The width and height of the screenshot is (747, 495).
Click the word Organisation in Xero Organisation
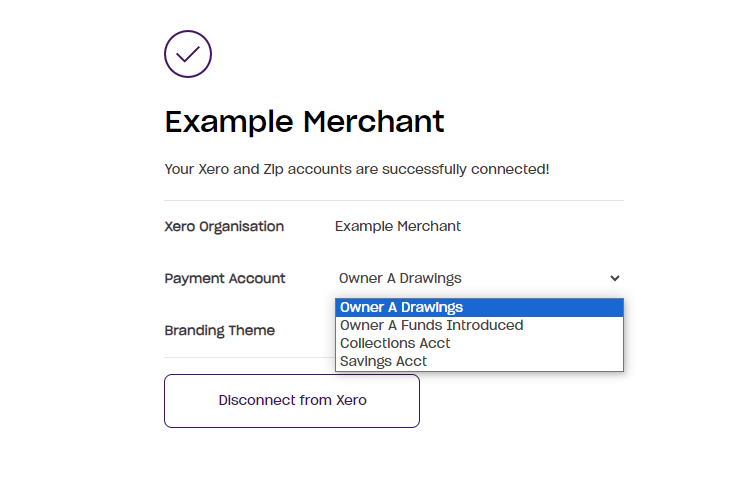click(x=242, y=227)
